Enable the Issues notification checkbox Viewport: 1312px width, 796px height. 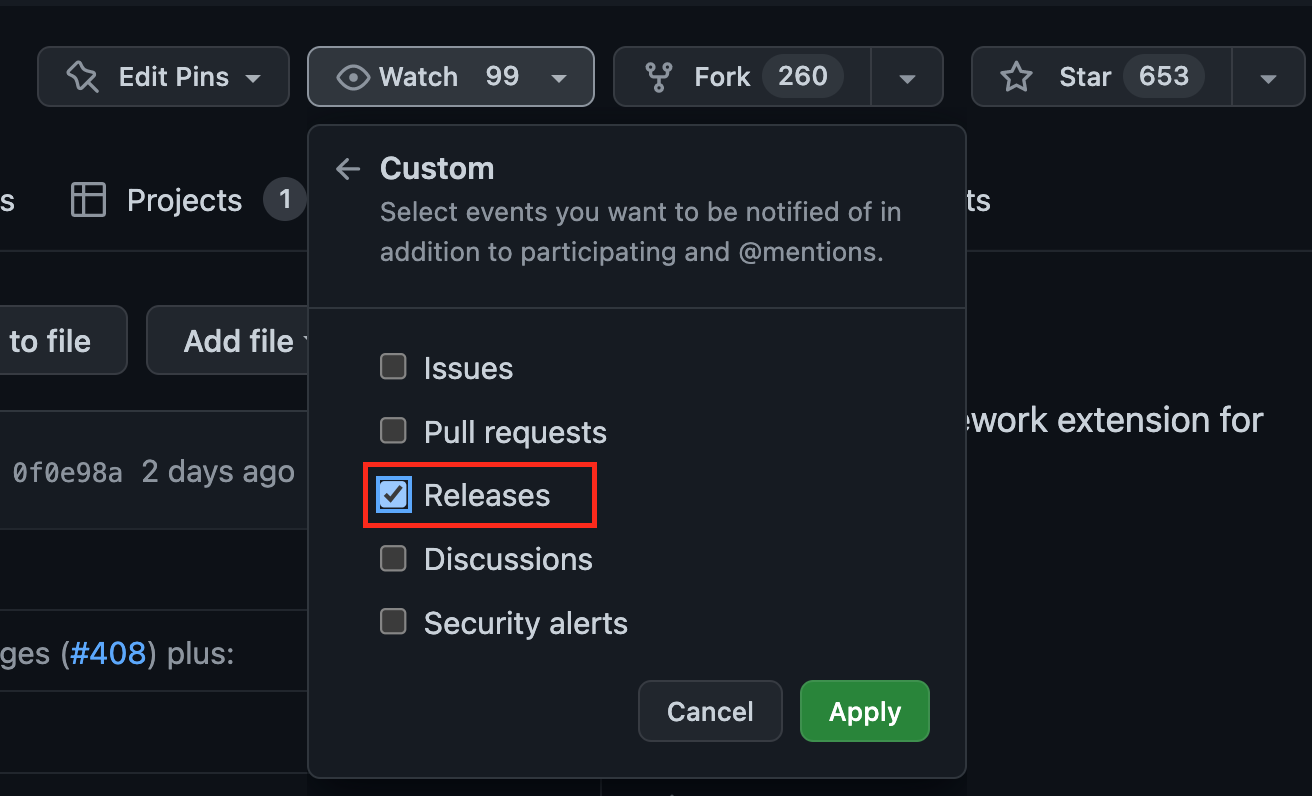tap(393, 366)
